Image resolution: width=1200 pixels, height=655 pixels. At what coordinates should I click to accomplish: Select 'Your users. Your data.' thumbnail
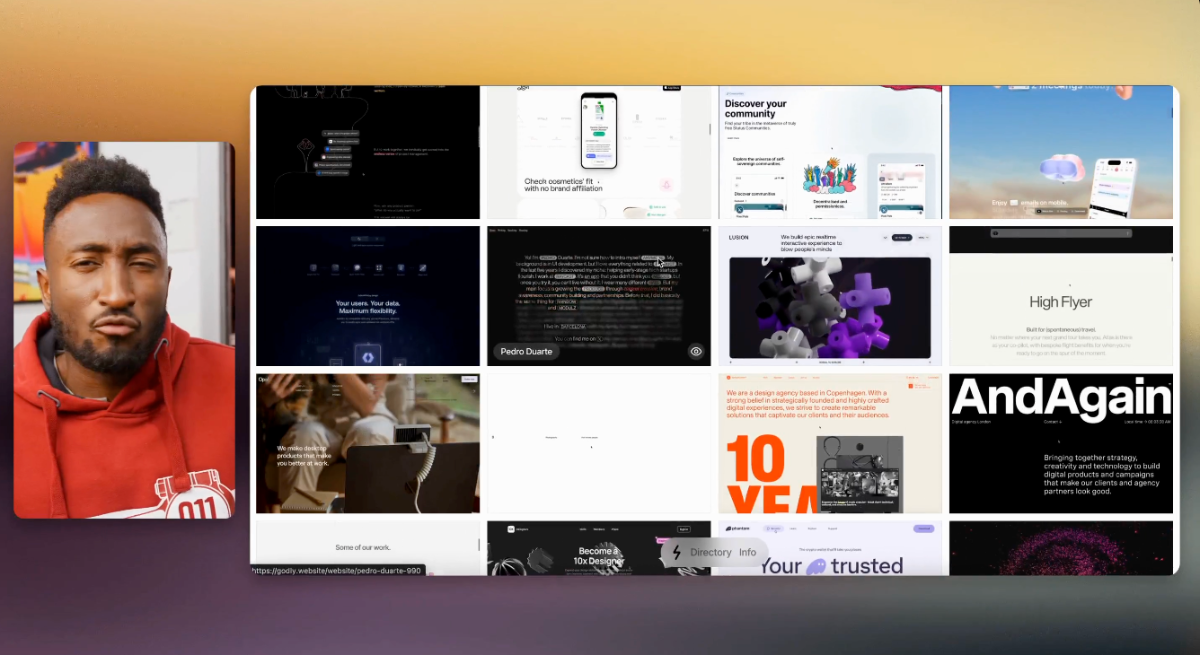(368, 296)
